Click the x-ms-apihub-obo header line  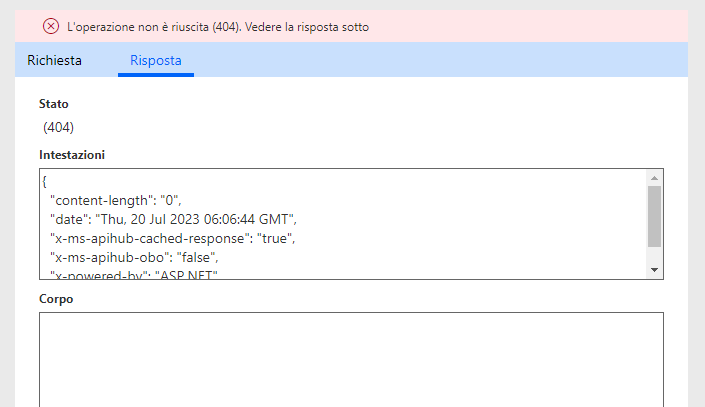(141, 256)
